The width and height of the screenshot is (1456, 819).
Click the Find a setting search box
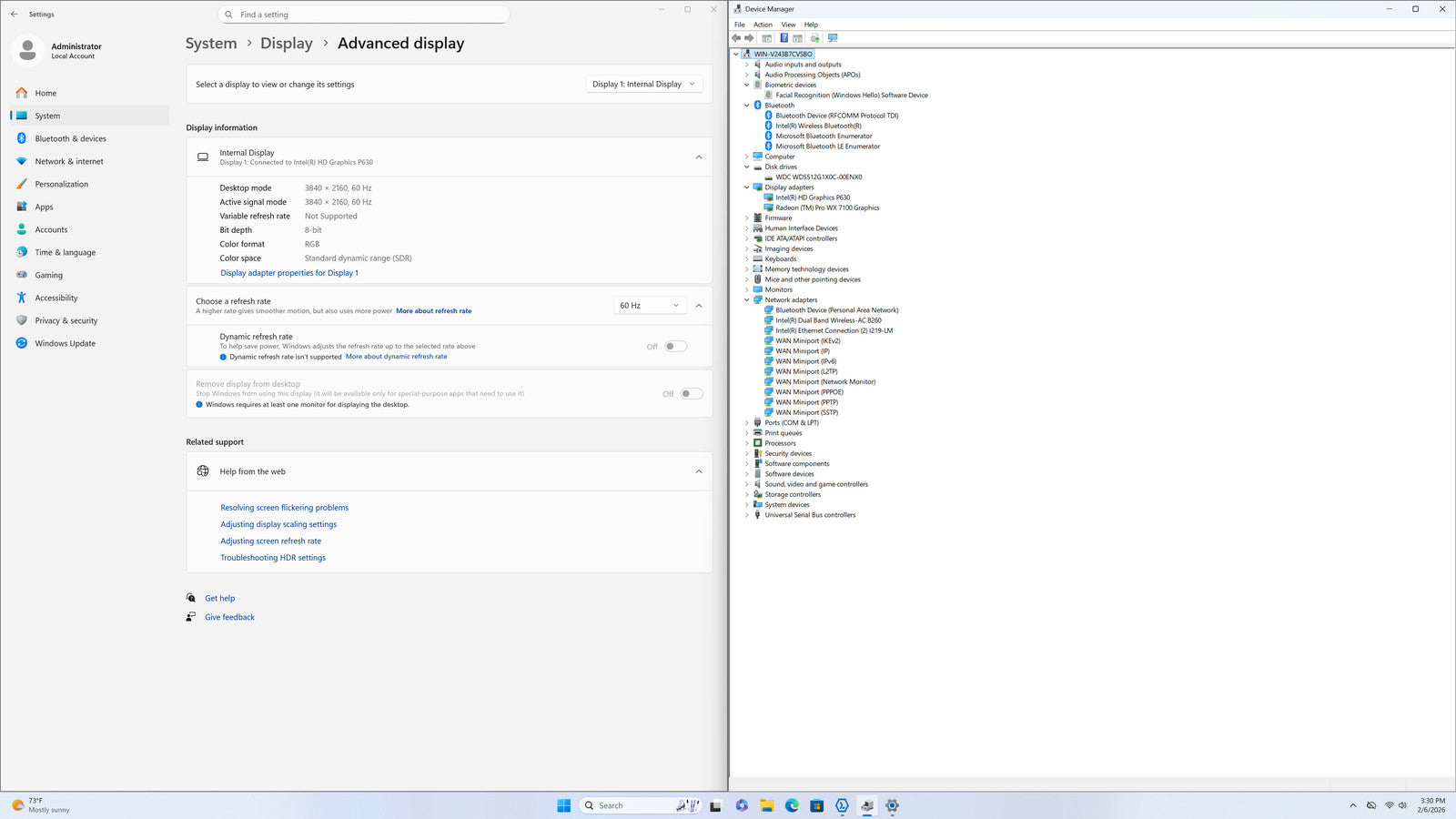click(x=364, y=15)
